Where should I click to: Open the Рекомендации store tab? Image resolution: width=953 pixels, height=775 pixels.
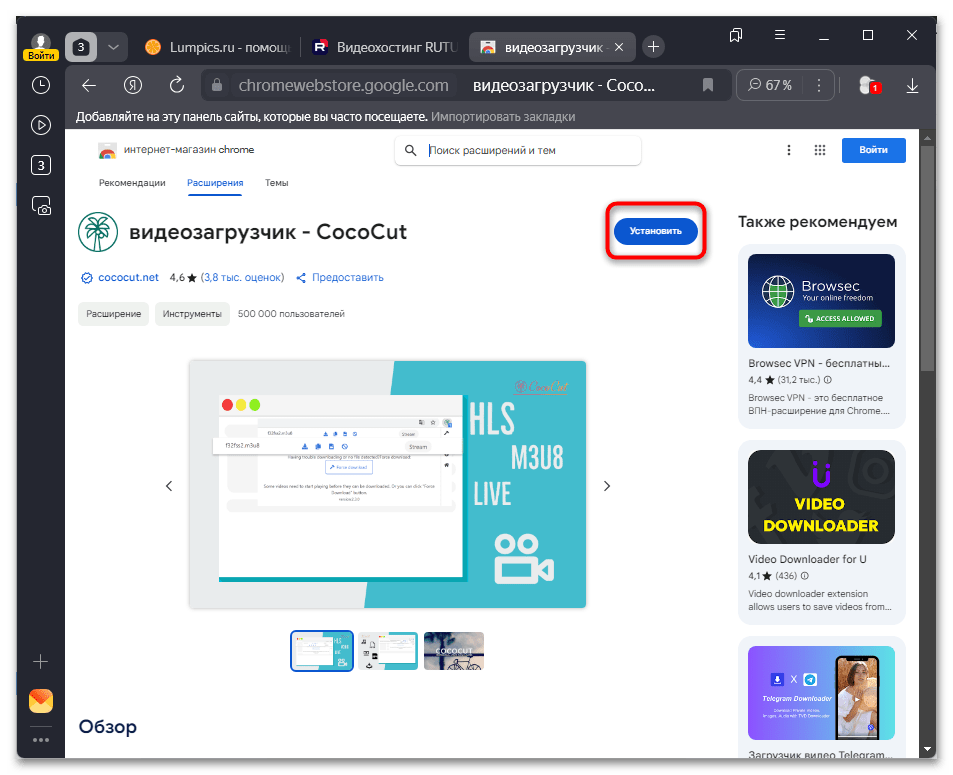132,183
